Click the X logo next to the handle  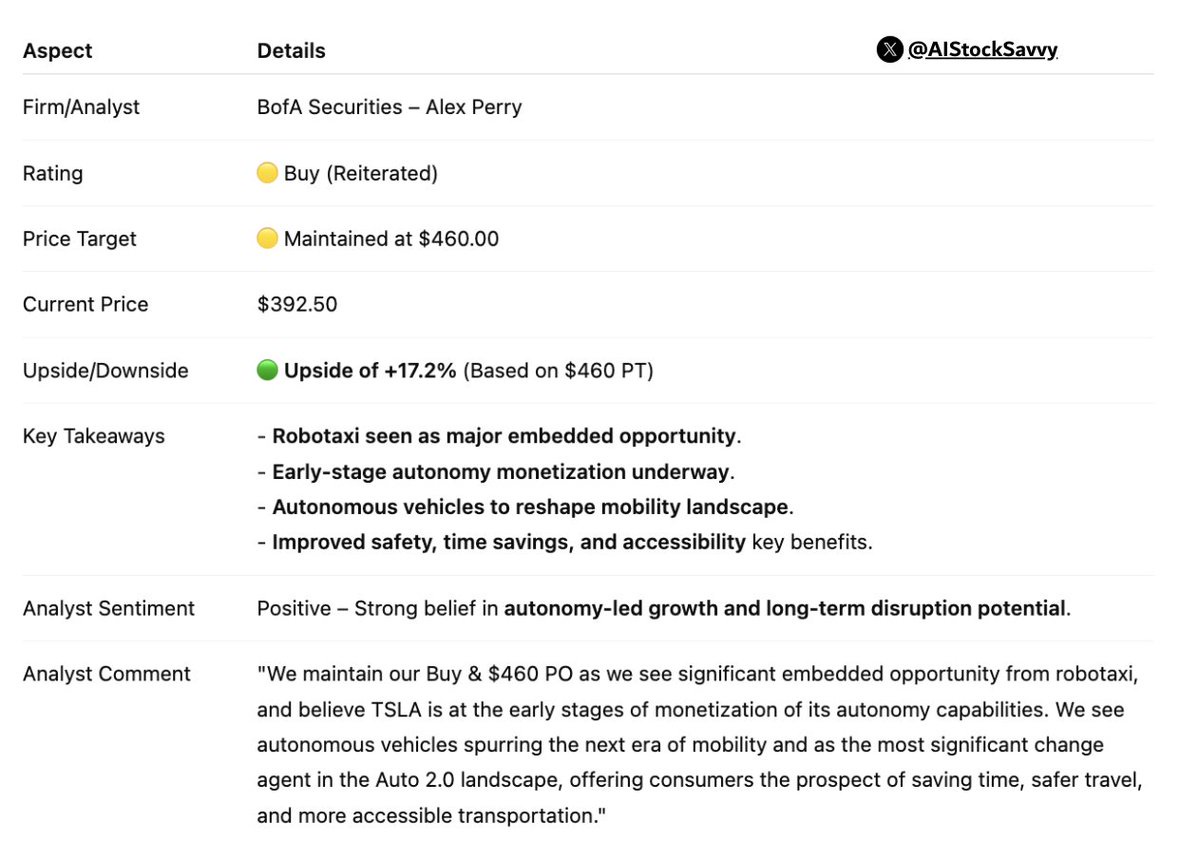tap(889, 50)
